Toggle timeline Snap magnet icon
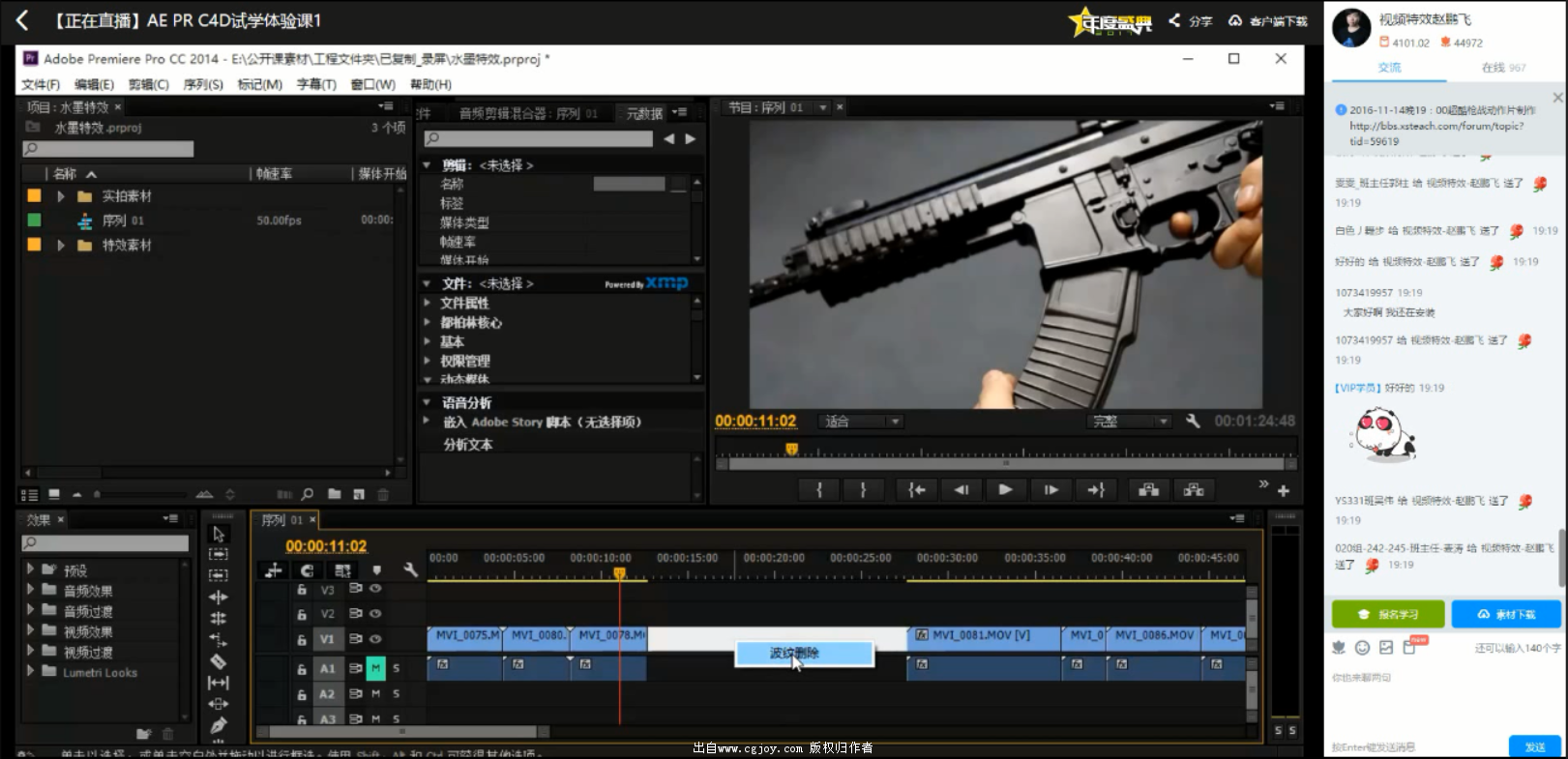This screenshot has height=759, width=1568. (308, 570)
